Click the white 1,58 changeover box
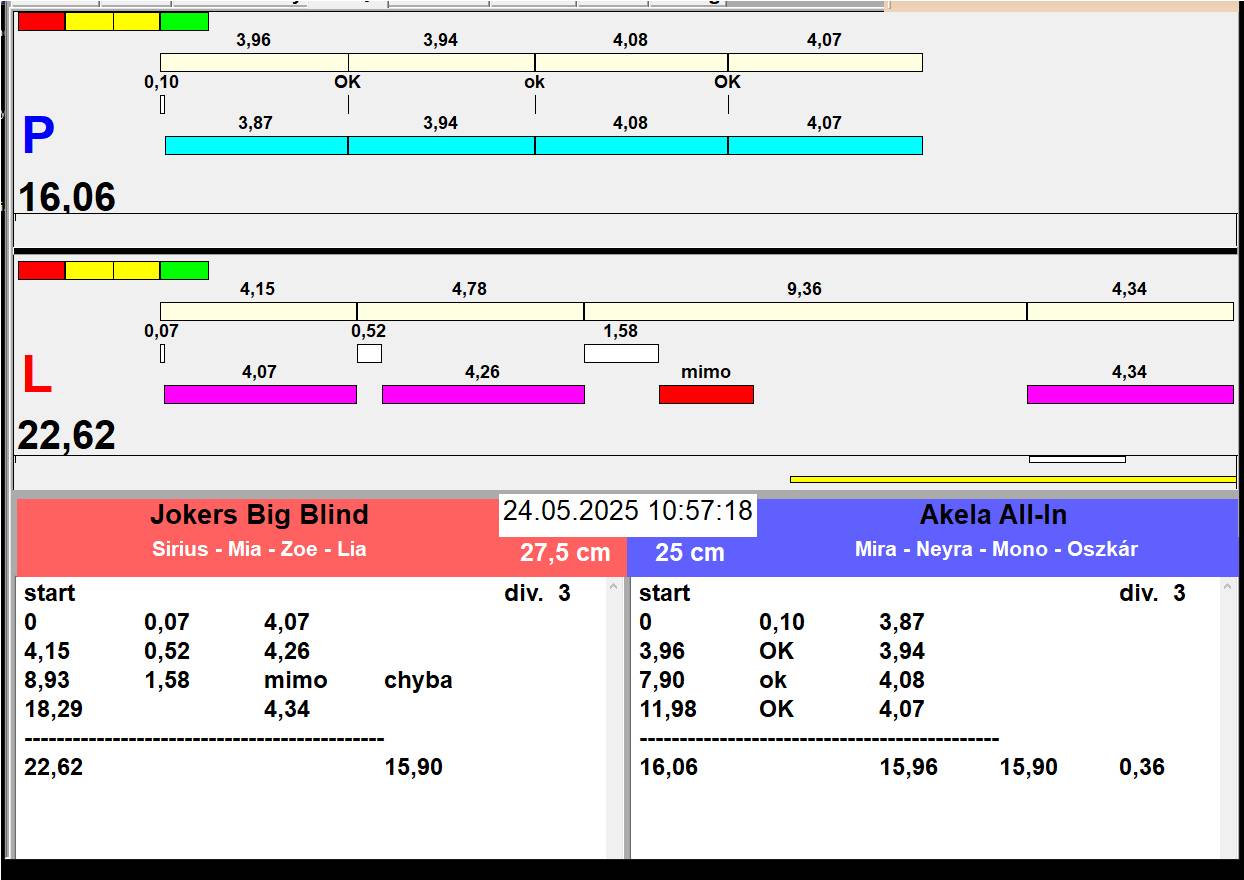 621,353
